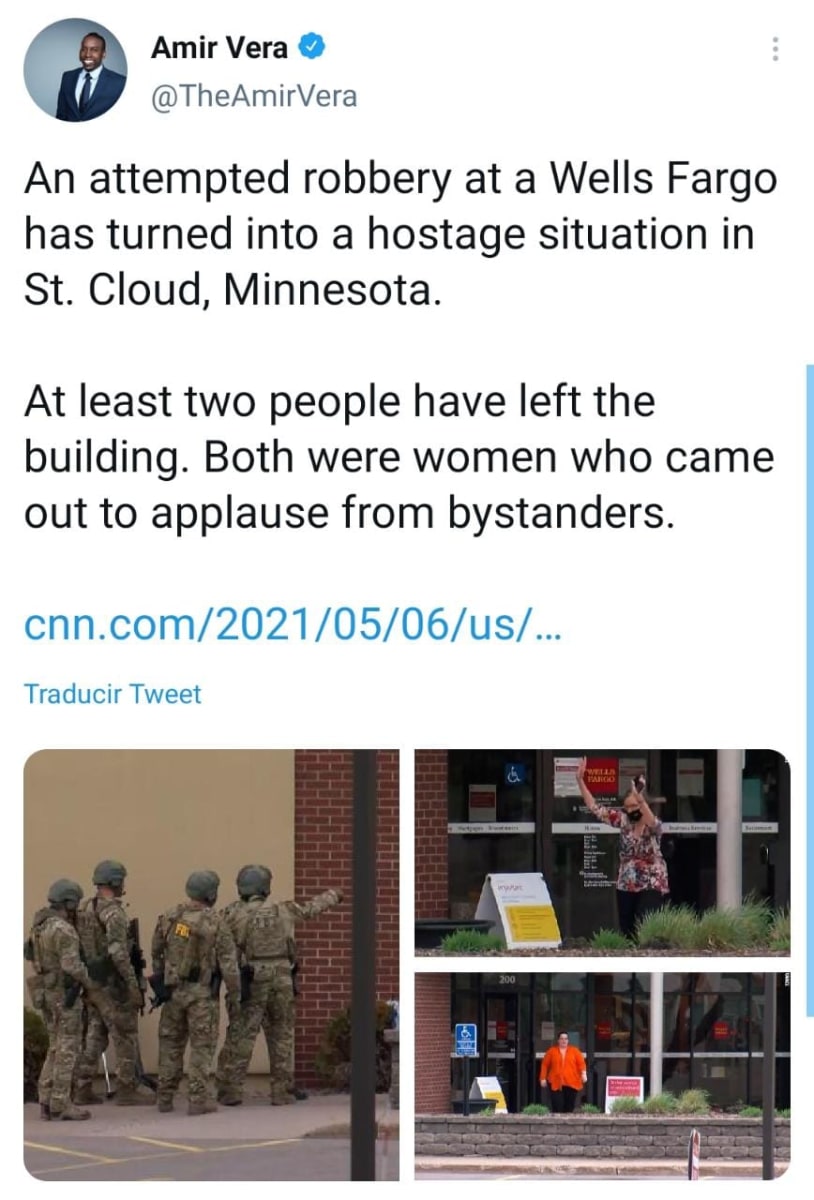Click the 200 building number
This screenshot has width=814, height=1200.
[x=507, y=980]
